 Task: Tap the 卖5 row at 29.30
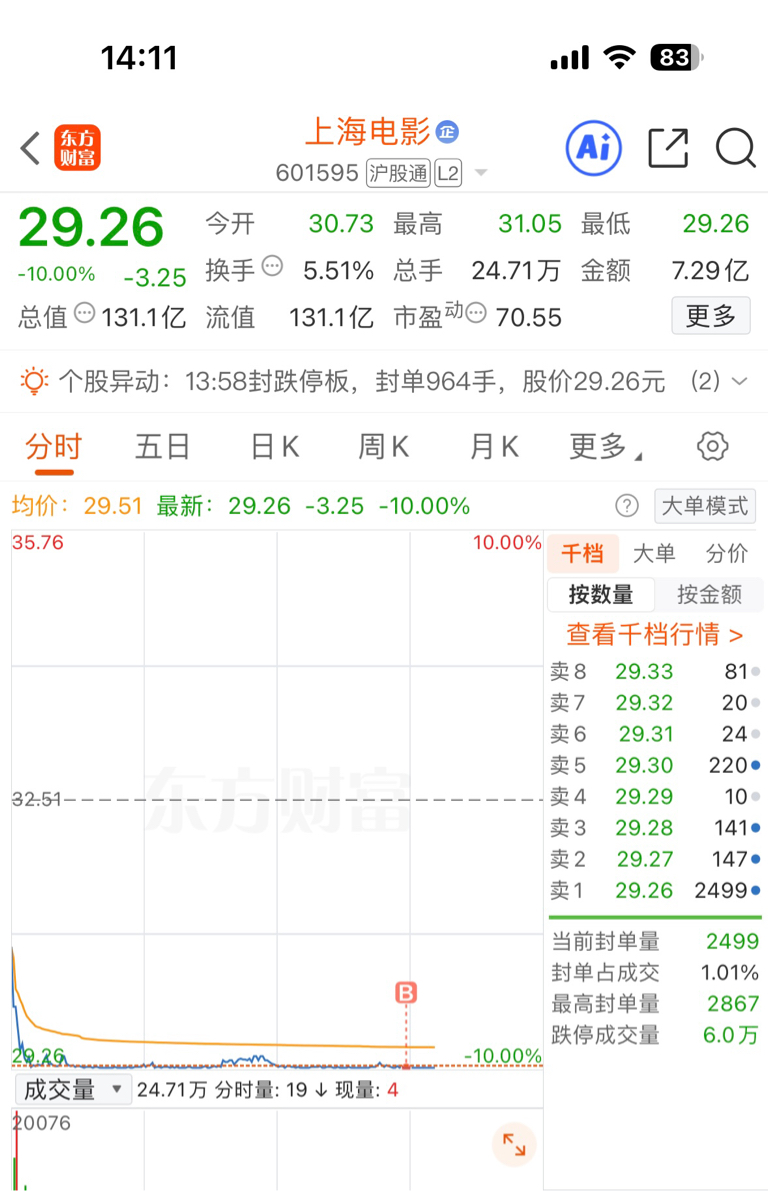click(655, 765)
